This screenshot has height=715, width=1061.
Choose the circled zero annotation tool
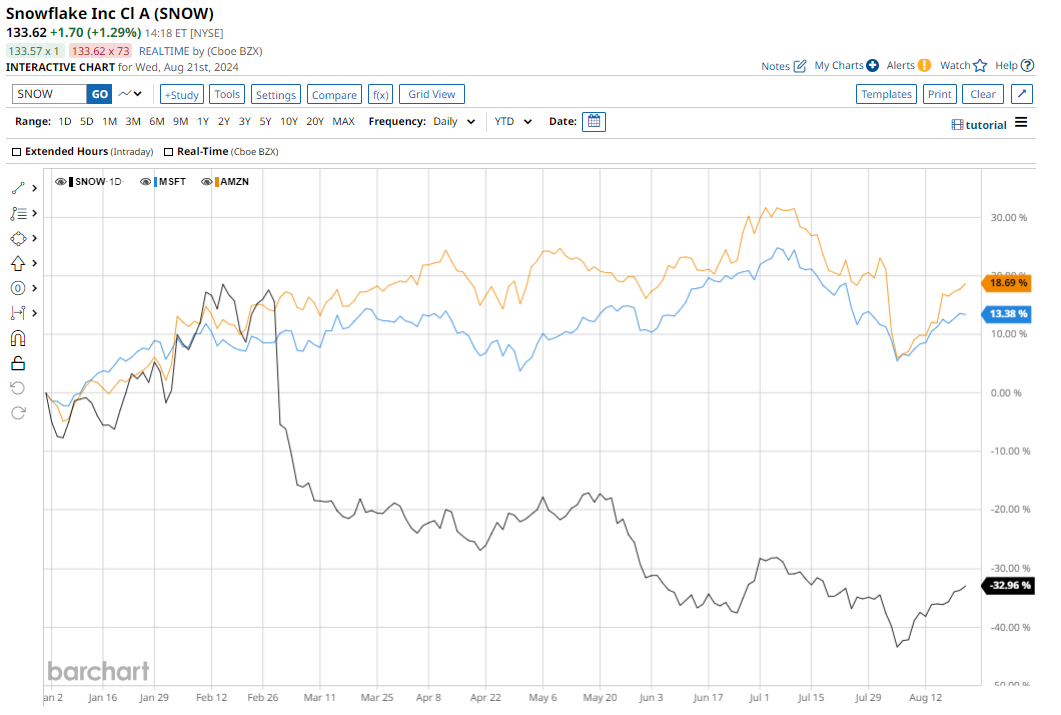[18, 288]
